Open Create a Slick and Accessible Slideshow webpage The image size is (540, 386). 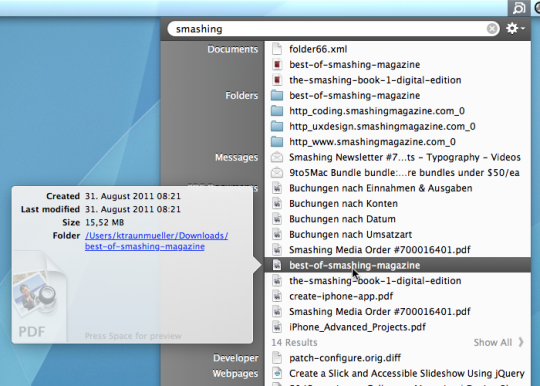tap(407, 373)
